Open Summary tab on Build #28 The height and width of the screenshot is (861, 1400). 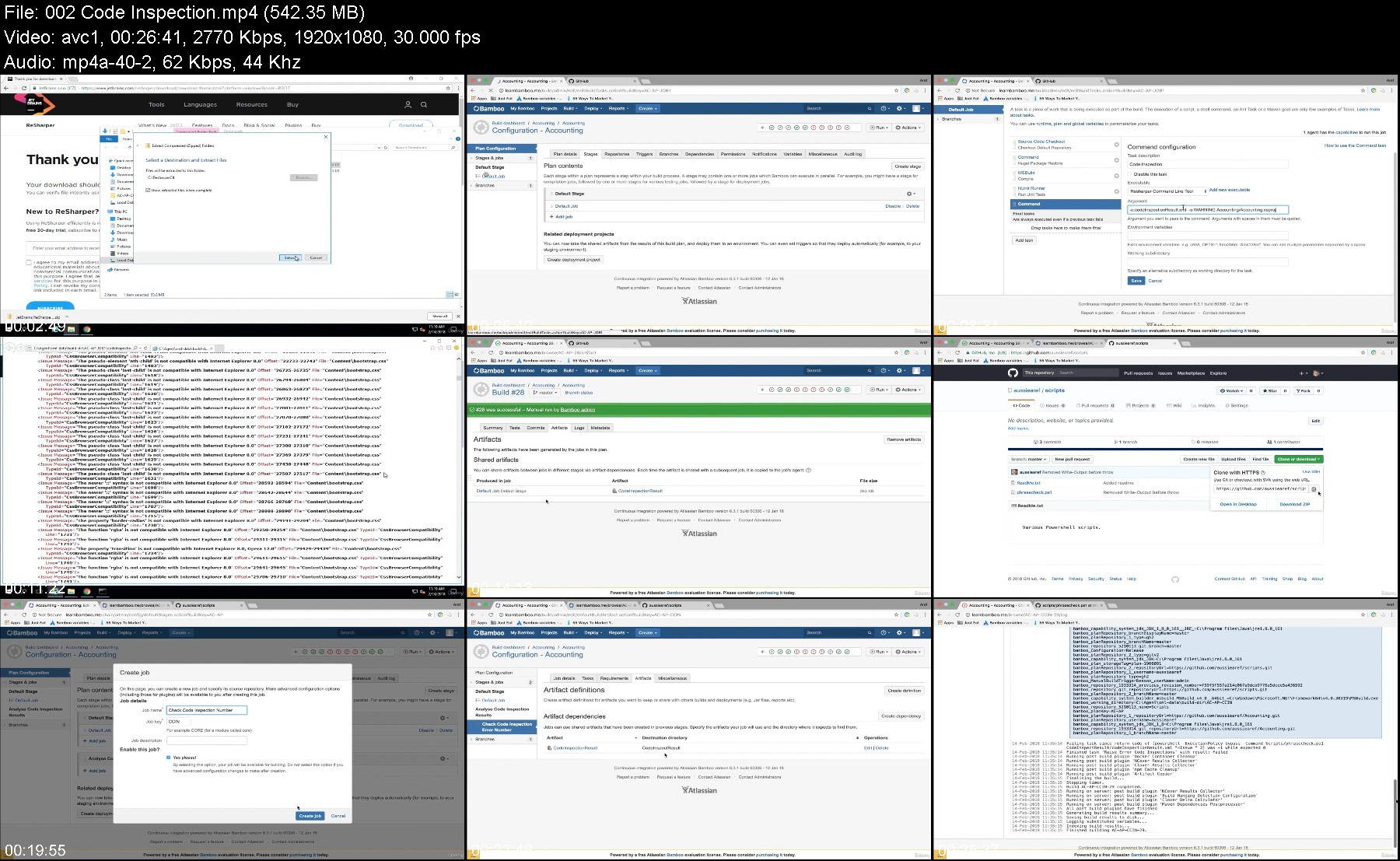pos(493,428)
